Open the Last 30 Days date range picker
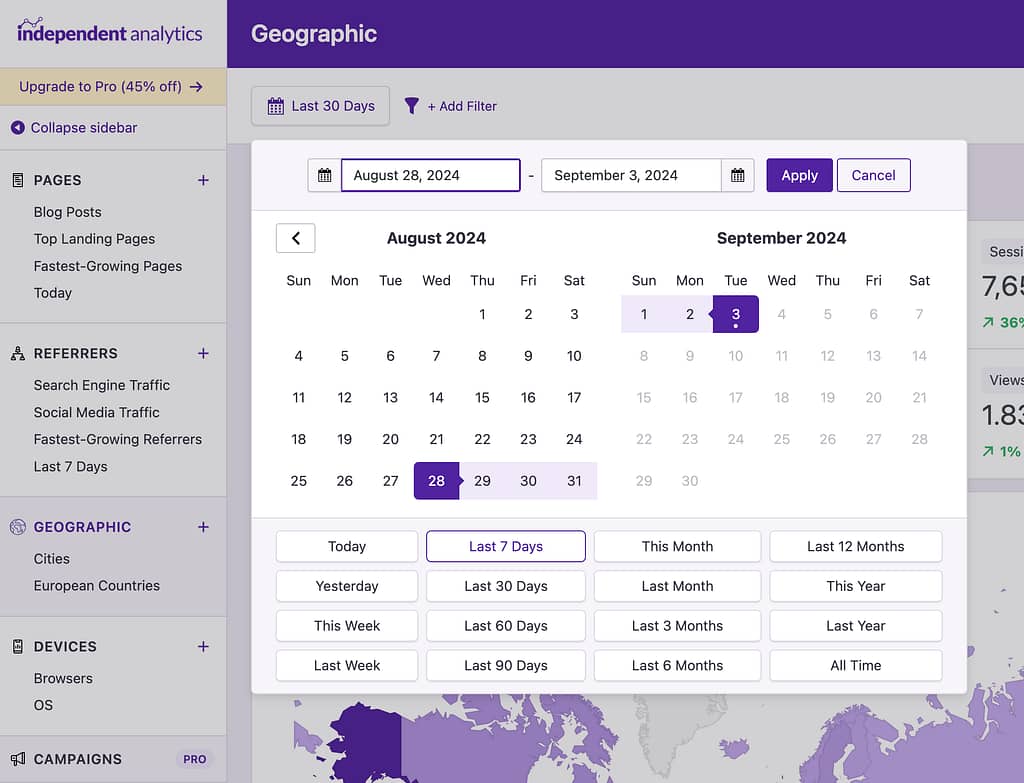This screenshot has width=1024, height=783. pyautogui.click(x=320, y=106)
